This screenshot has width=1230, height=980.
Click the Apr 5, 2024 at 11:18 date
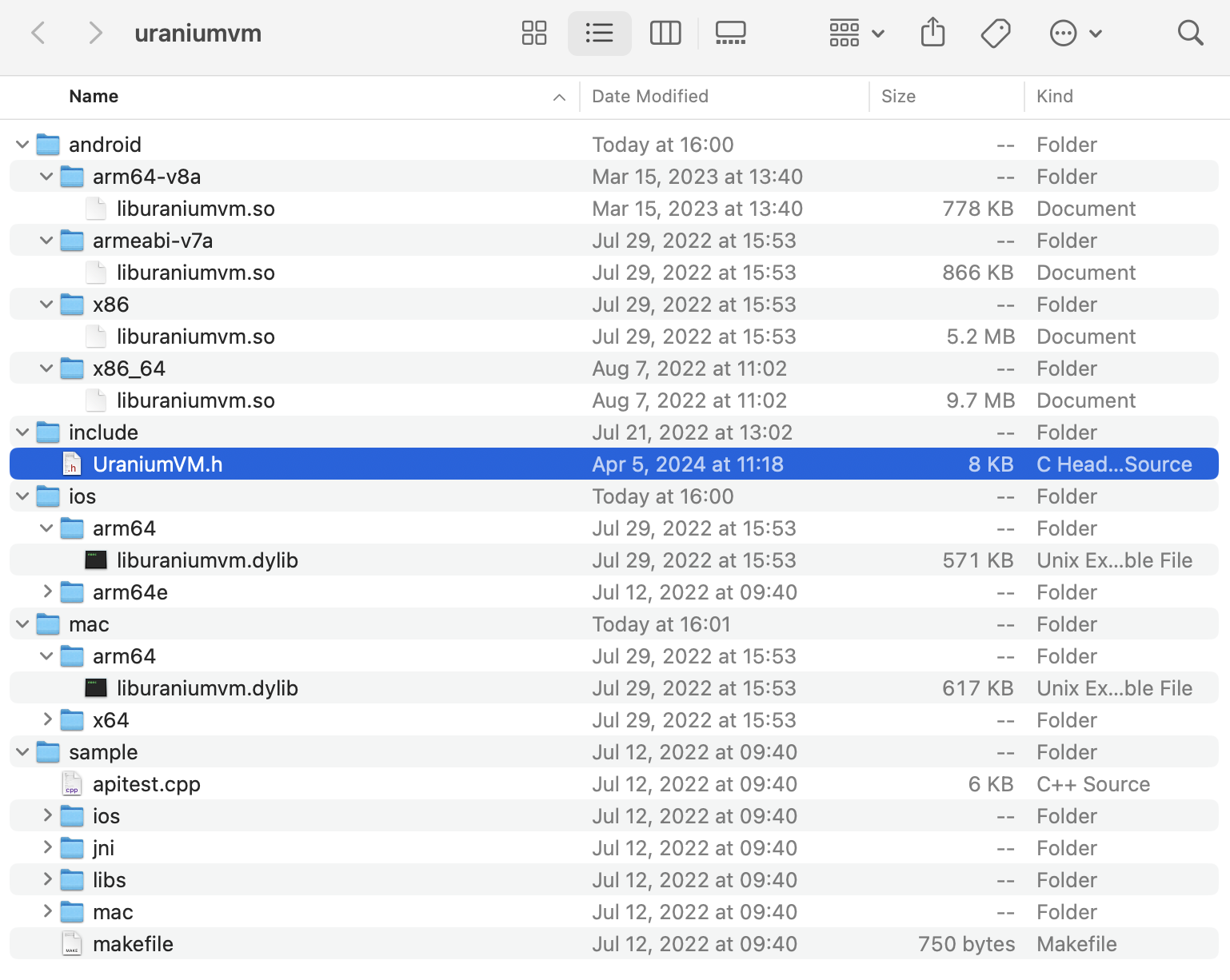click(688, 464)
